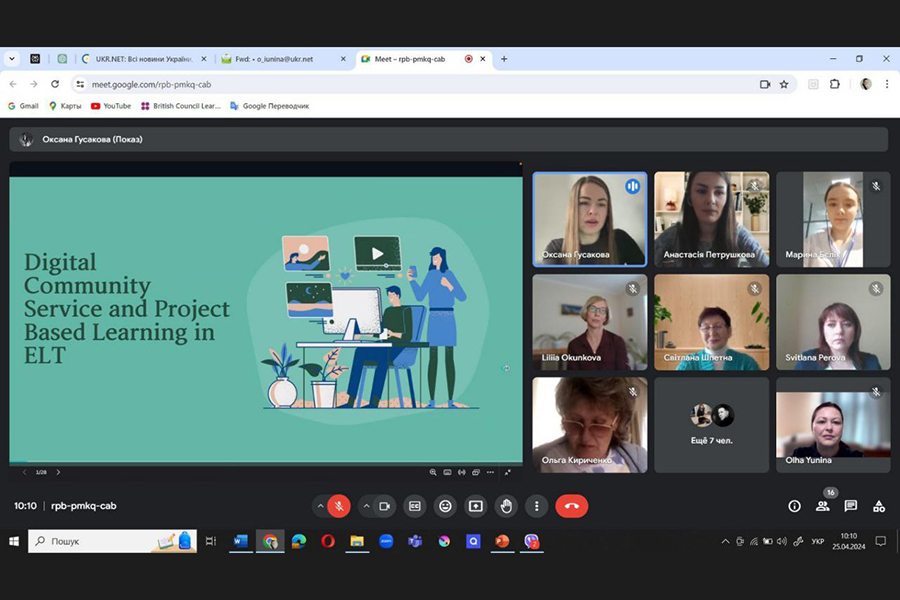Open Viber from the taskbar
This screenshot has height=600, width=900.
pos(532,541)
